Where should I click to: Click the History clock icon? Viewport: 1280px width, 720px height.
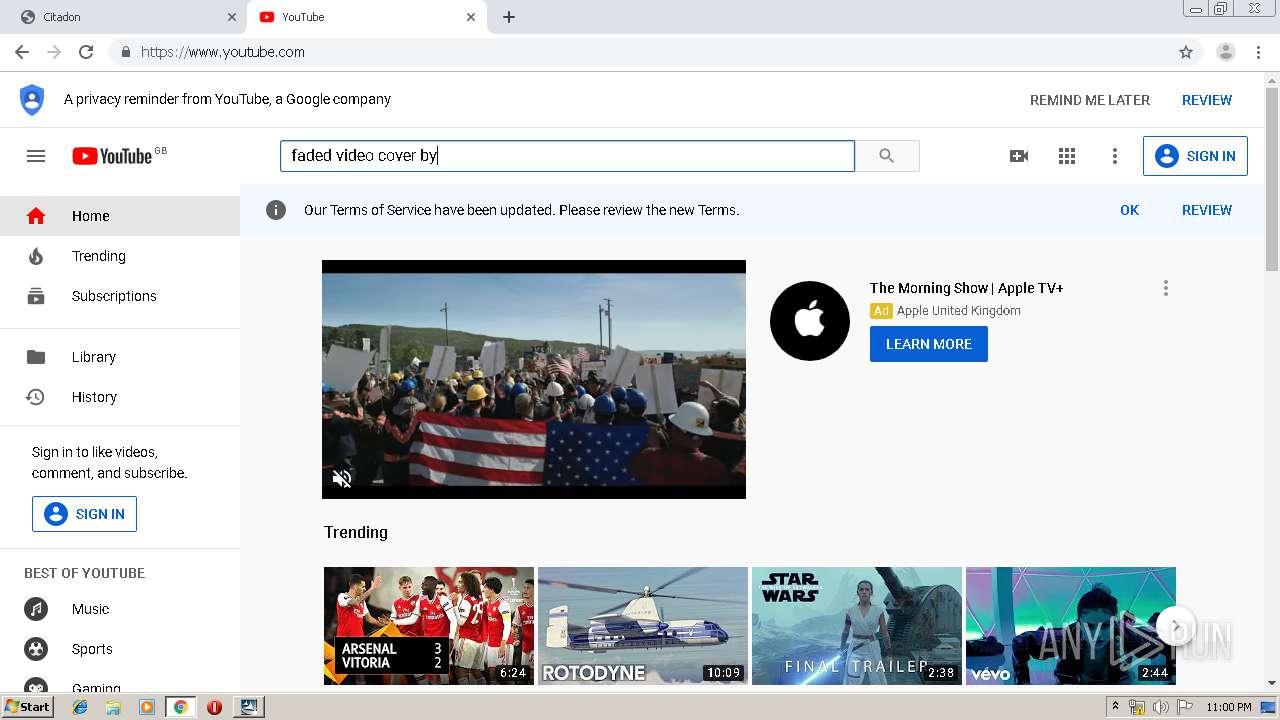36,397
